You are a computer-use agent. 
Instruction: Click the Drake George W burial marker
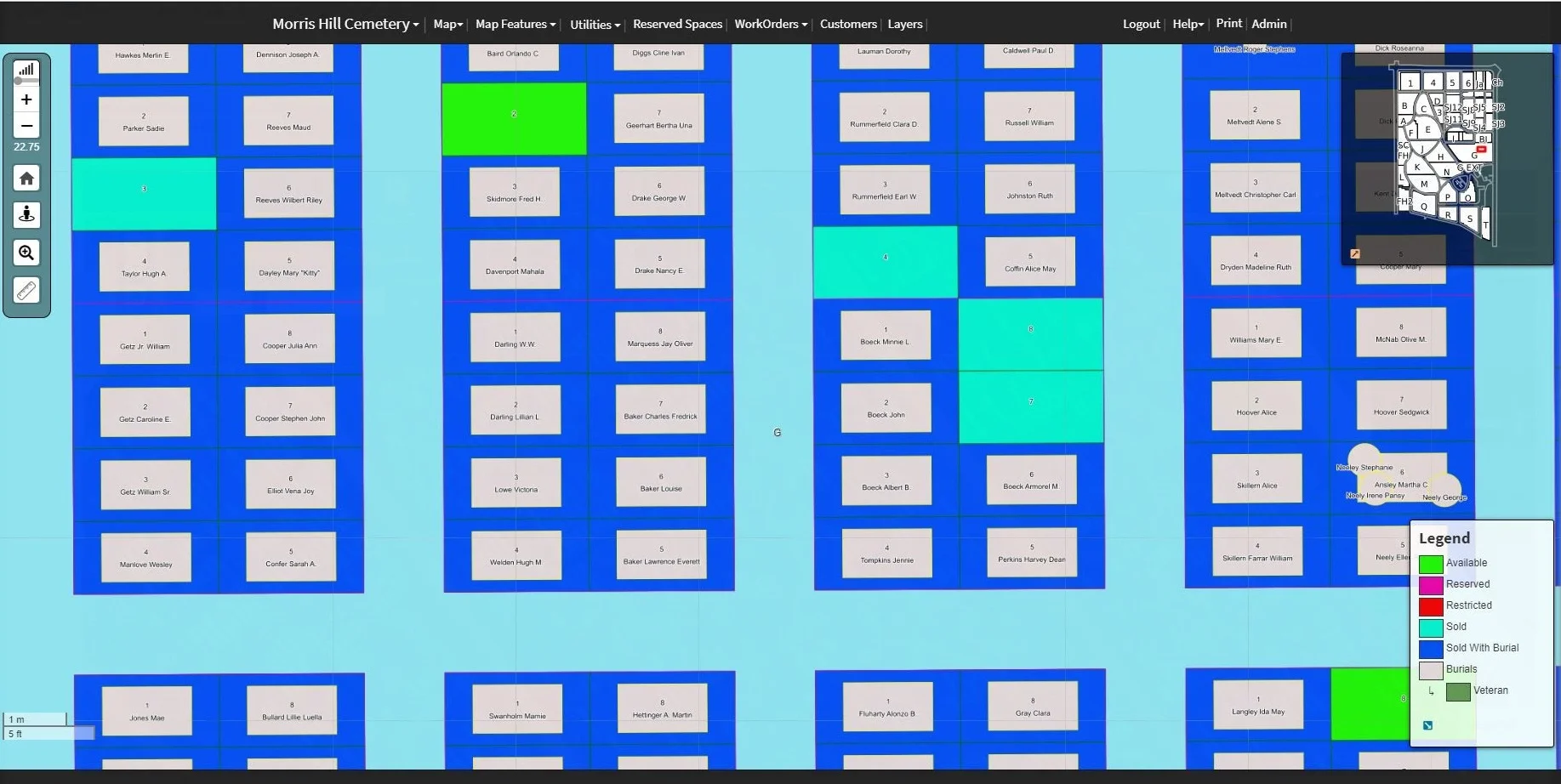[x=659, y=191]
